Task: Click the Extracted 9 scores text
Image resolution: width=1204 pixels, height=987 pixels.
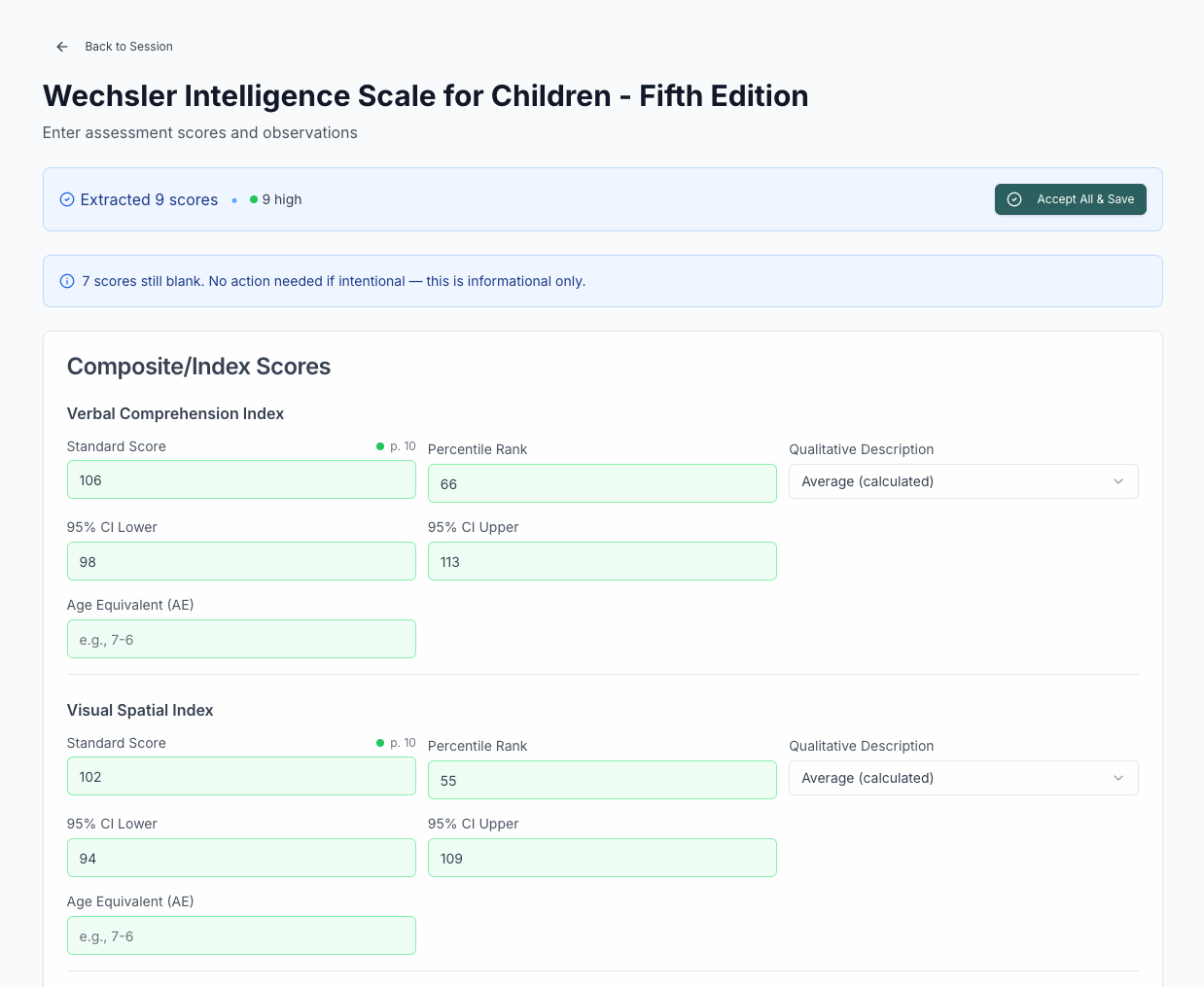Action: tap(149, 199)
